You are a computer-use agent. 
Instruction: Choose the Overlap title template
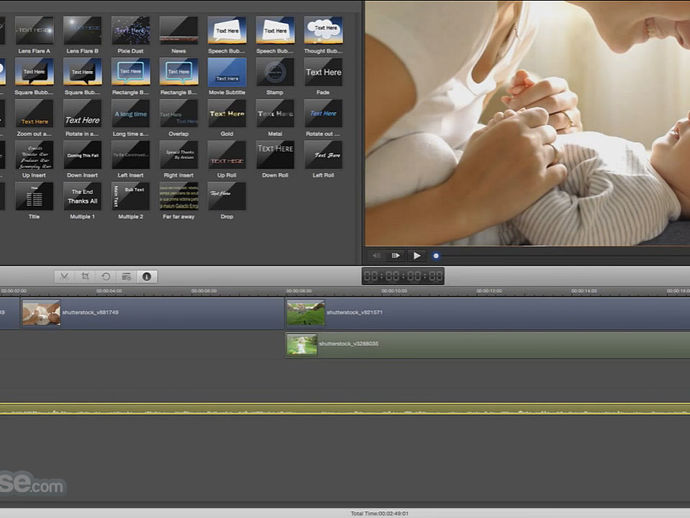179,118
